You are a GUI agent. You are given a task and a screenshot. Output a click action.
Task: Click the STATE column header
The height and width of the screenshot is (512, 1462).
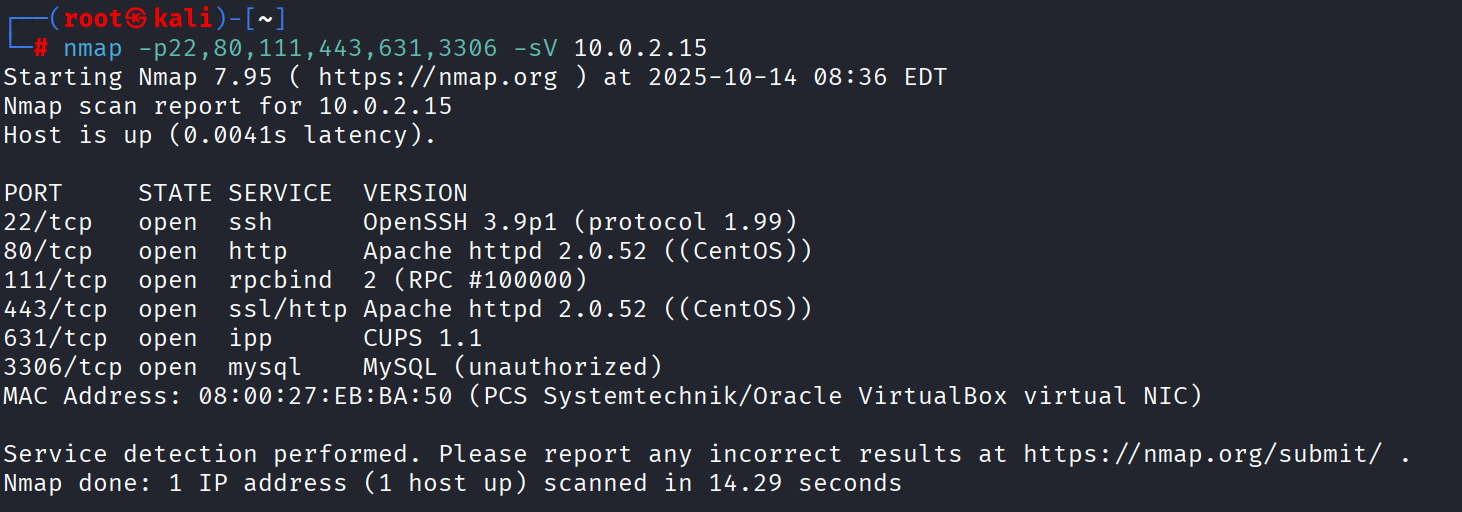point(175,192)
